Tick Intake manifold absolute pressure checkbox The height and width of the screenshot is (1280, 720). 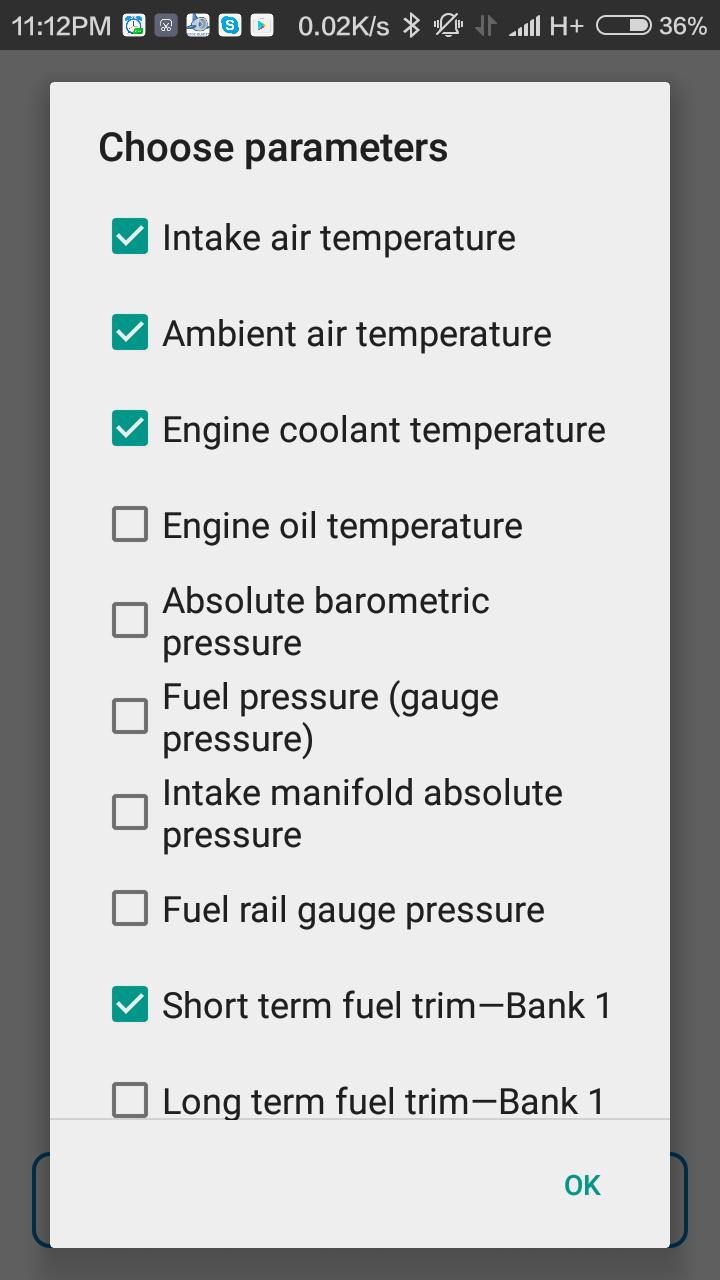(x=130, y=813)
